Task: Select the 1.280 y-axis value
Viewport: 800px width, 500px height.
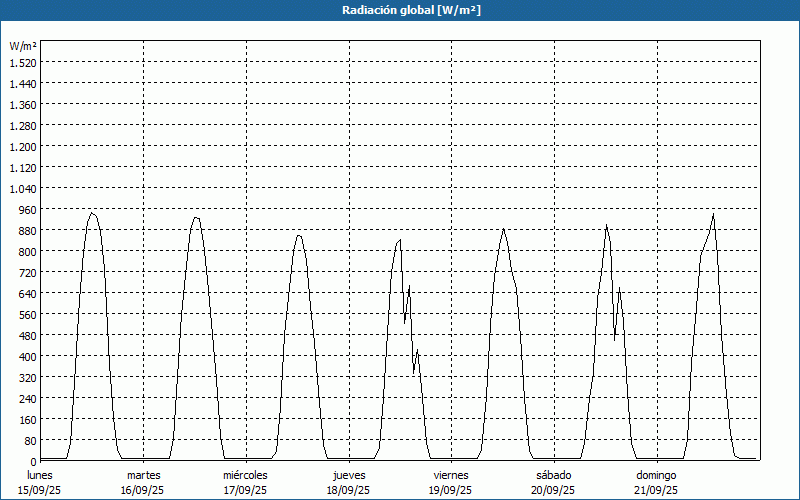Action: pyautogui.click(x=23, y=126)
